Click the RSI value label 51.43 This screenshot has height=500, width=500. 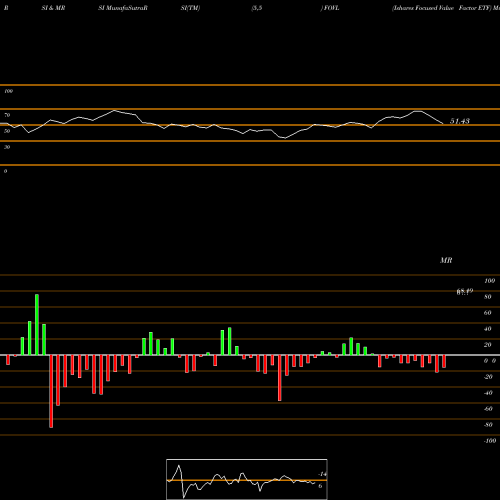pyautogui.click(x=460, y=121)
